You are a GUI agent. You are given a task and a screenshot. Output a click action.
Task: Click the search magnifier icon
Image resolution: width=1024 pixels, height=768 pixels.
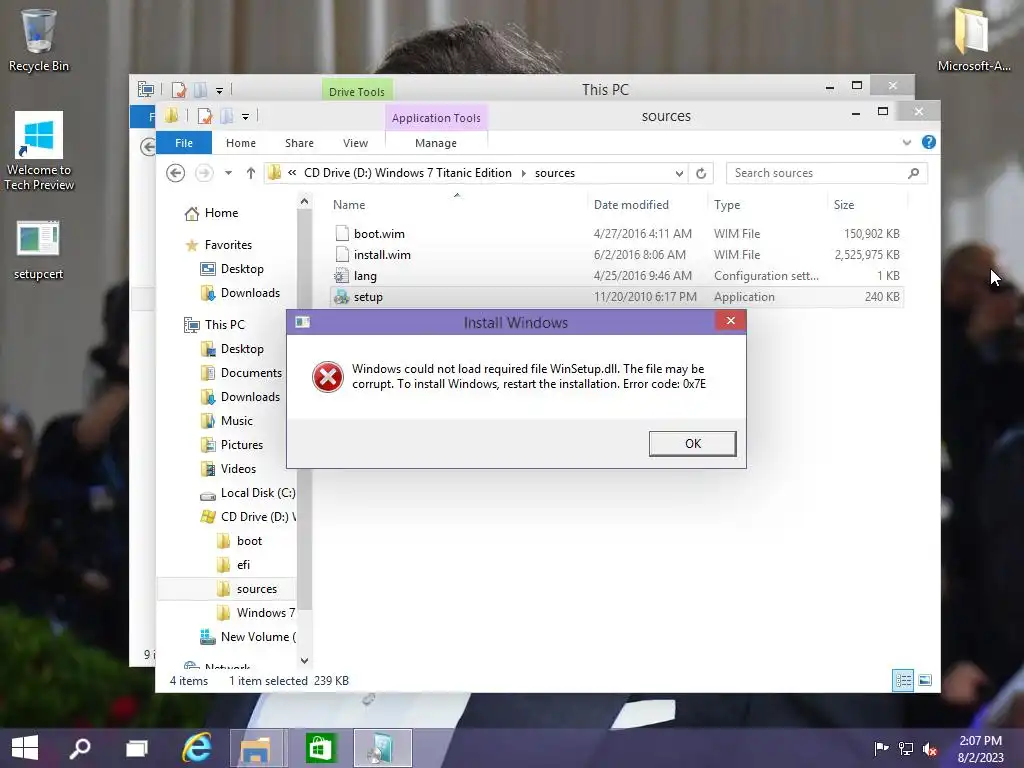coord(914,173)
